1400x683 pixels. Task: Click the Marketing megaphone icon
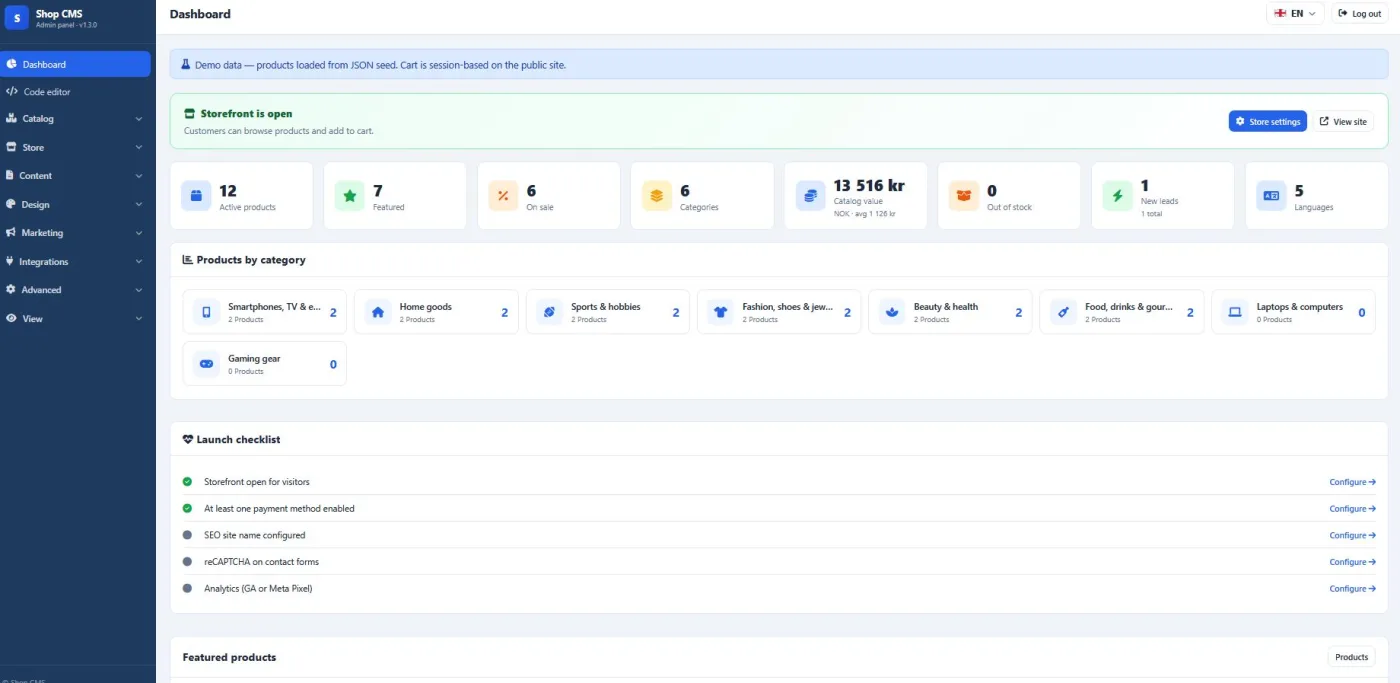point(11,233)
